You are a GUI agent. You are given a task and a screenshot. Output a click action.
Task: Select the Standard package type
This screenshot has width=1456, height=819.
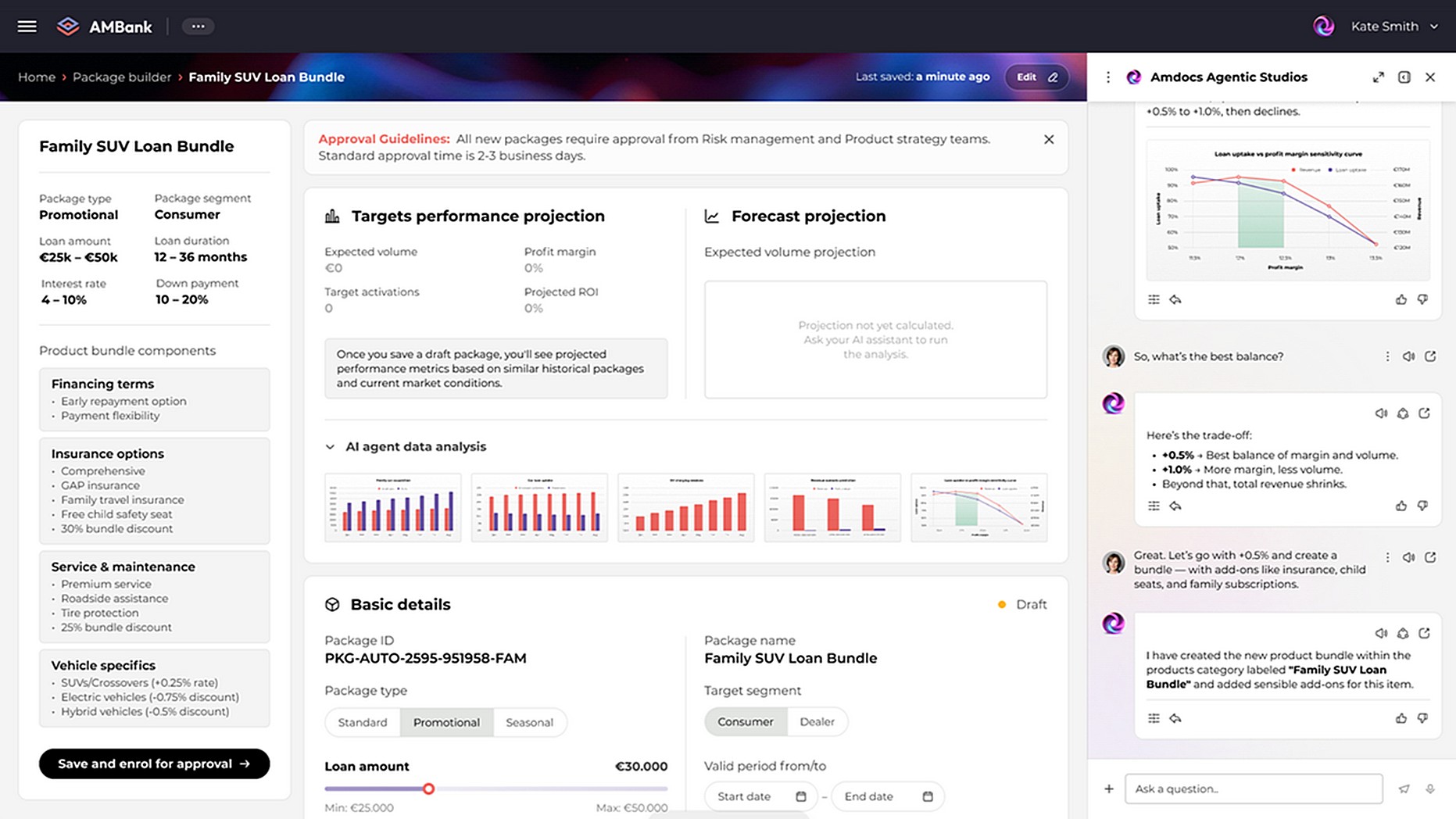tap(362, 722)
